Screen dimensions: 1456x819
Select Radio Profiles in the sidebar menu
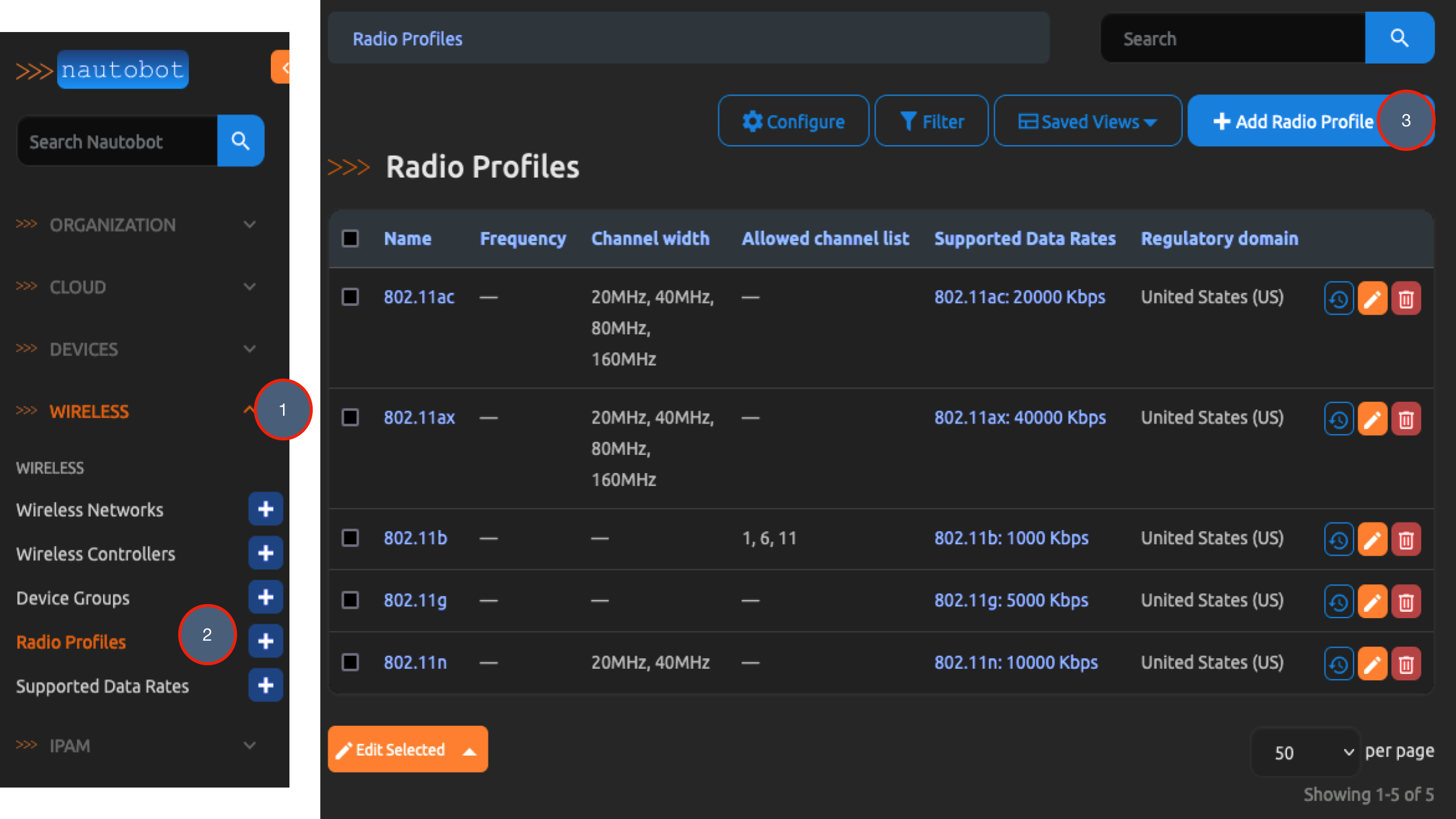coord(70,641)
